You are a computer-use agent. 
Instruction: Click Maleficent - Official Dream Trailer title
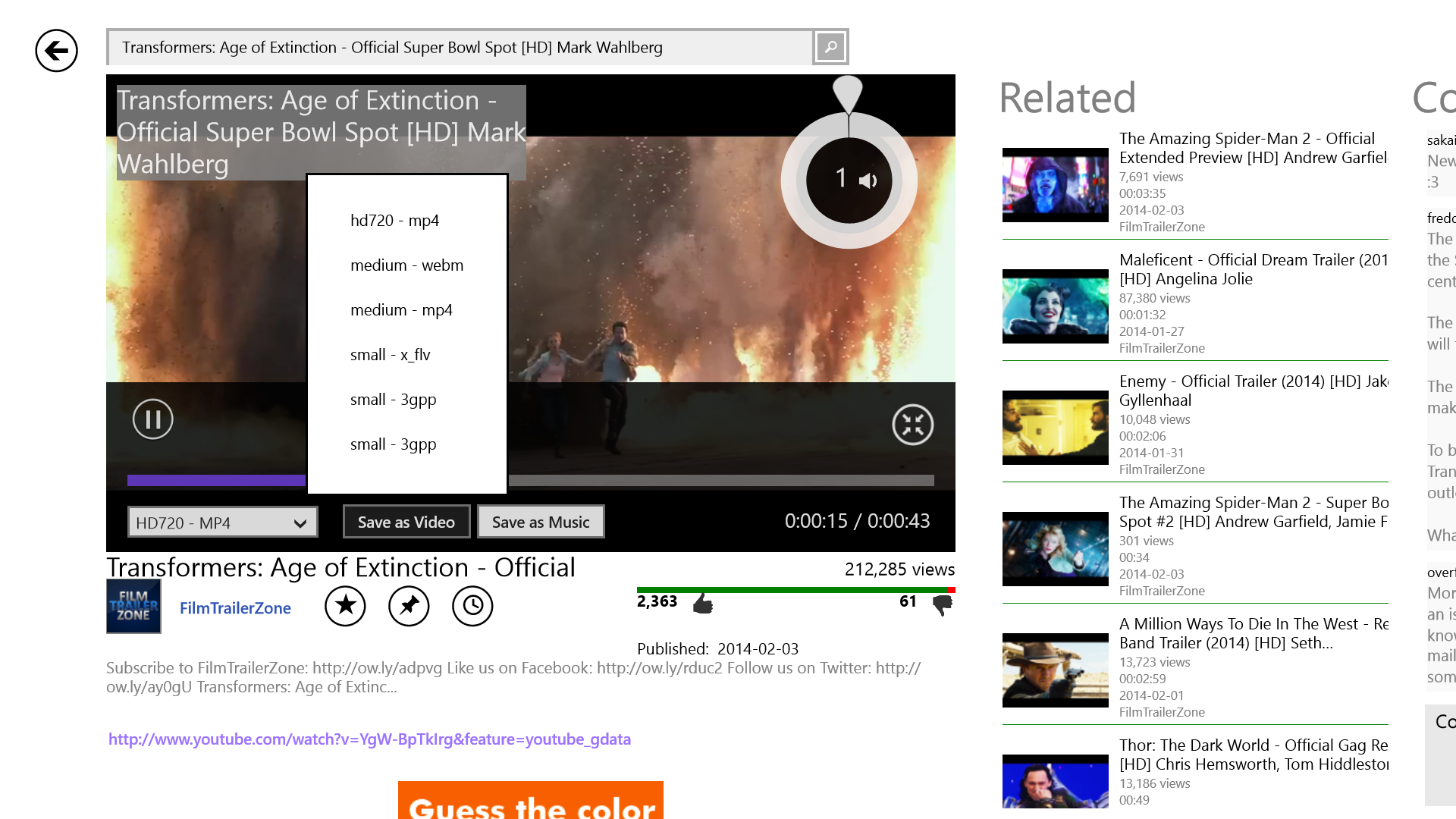(x=1254, y=269)
